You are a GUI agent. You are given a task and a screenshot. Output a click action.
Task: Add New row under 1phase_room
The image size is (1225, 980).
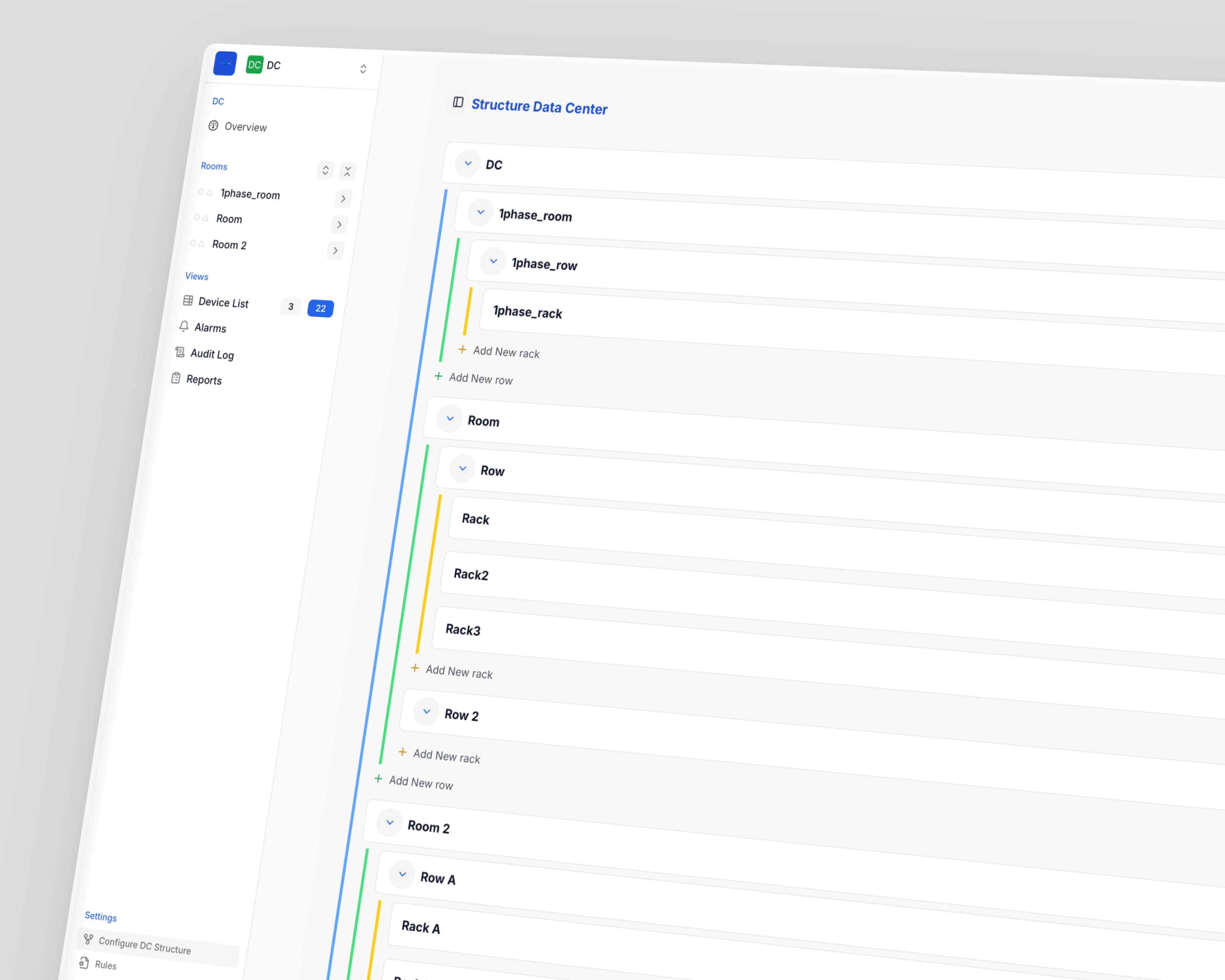tap(474, 378)
